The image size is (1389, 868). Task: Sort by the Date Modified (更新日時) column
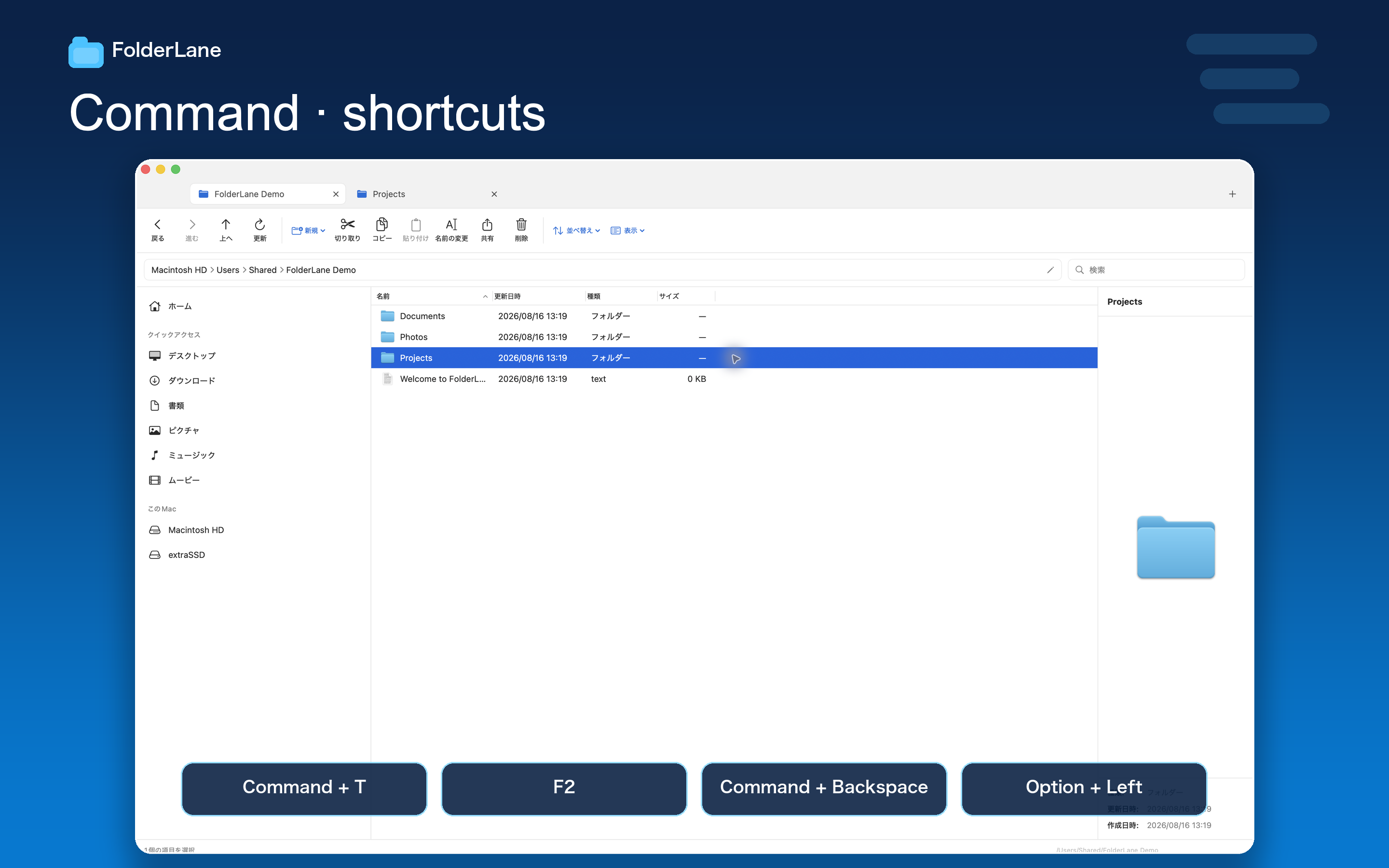click(538, 296)
